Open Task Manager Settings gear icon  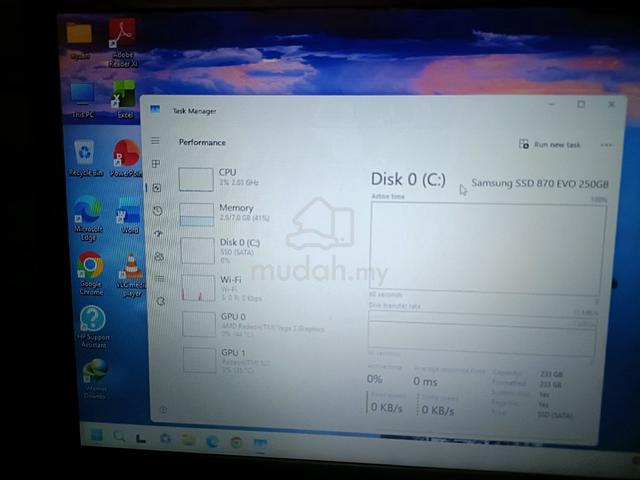[x=163, y=409]
